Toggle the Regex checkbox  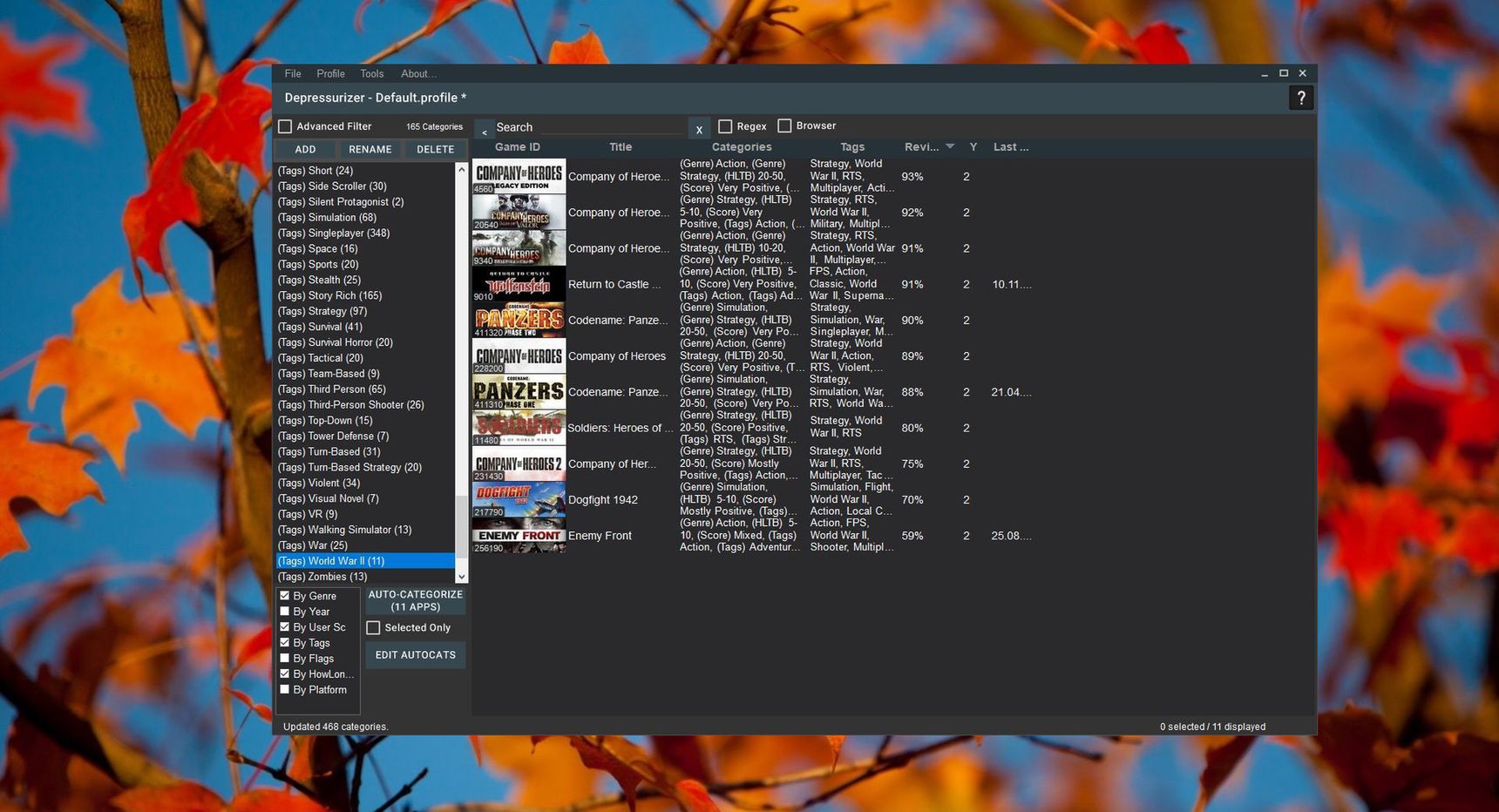725,126
